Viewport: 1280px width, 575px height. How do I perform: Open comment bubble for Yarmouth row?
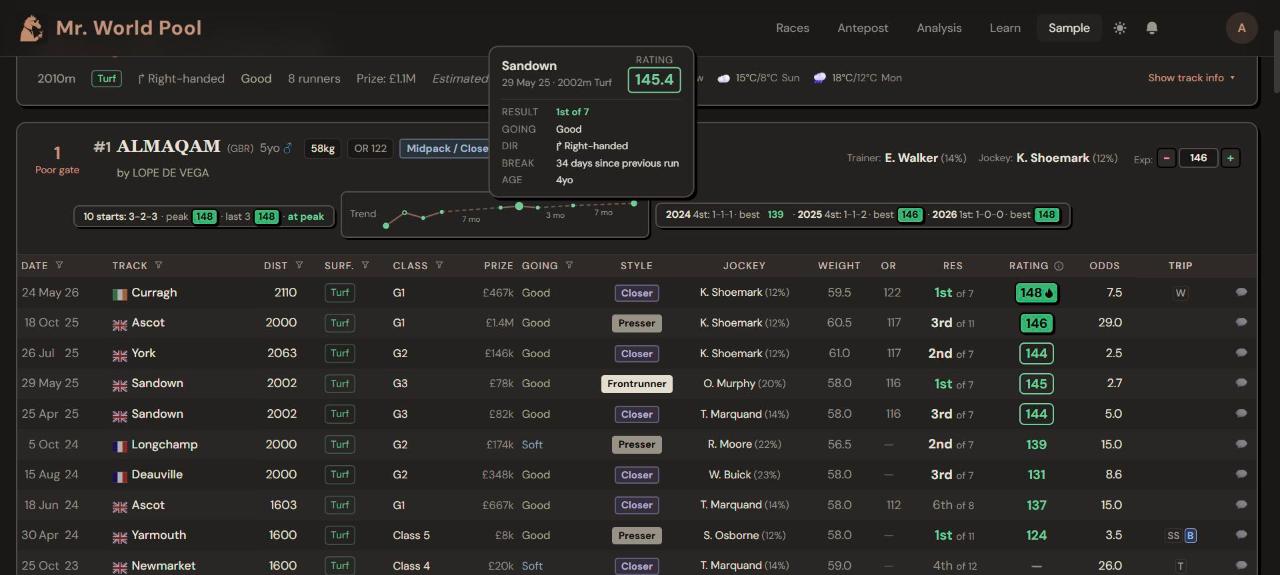pos(1241,535)
